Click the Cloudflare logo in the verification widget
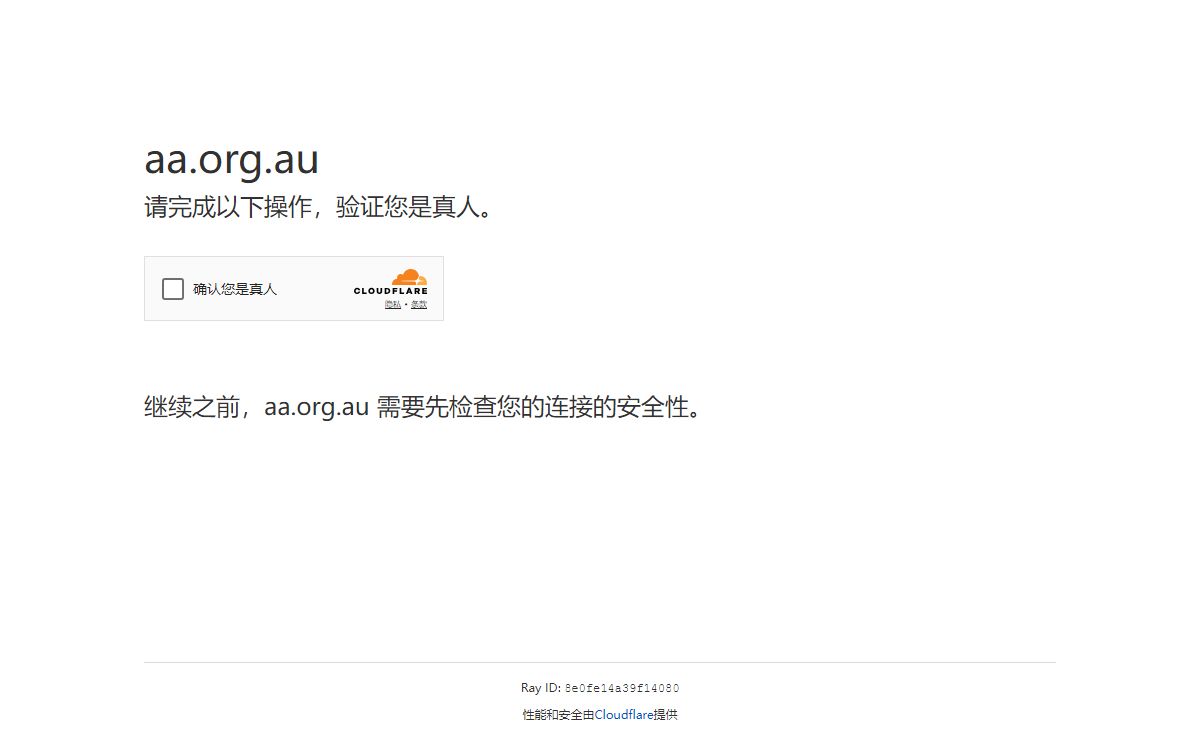1200x740 pixels. coord(390,282)
